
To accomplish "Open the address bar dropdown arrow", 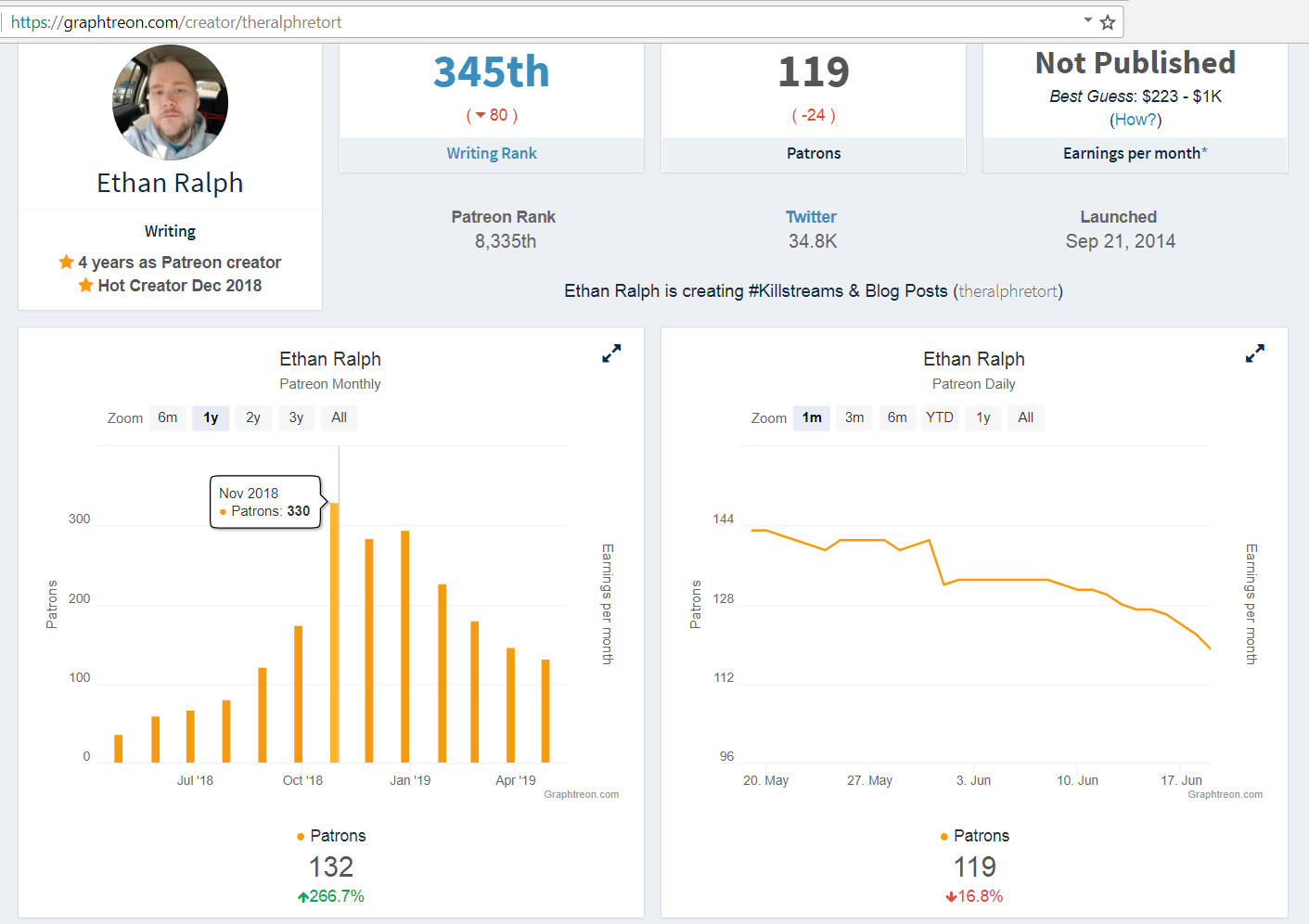I will [x=1087, y=20].
